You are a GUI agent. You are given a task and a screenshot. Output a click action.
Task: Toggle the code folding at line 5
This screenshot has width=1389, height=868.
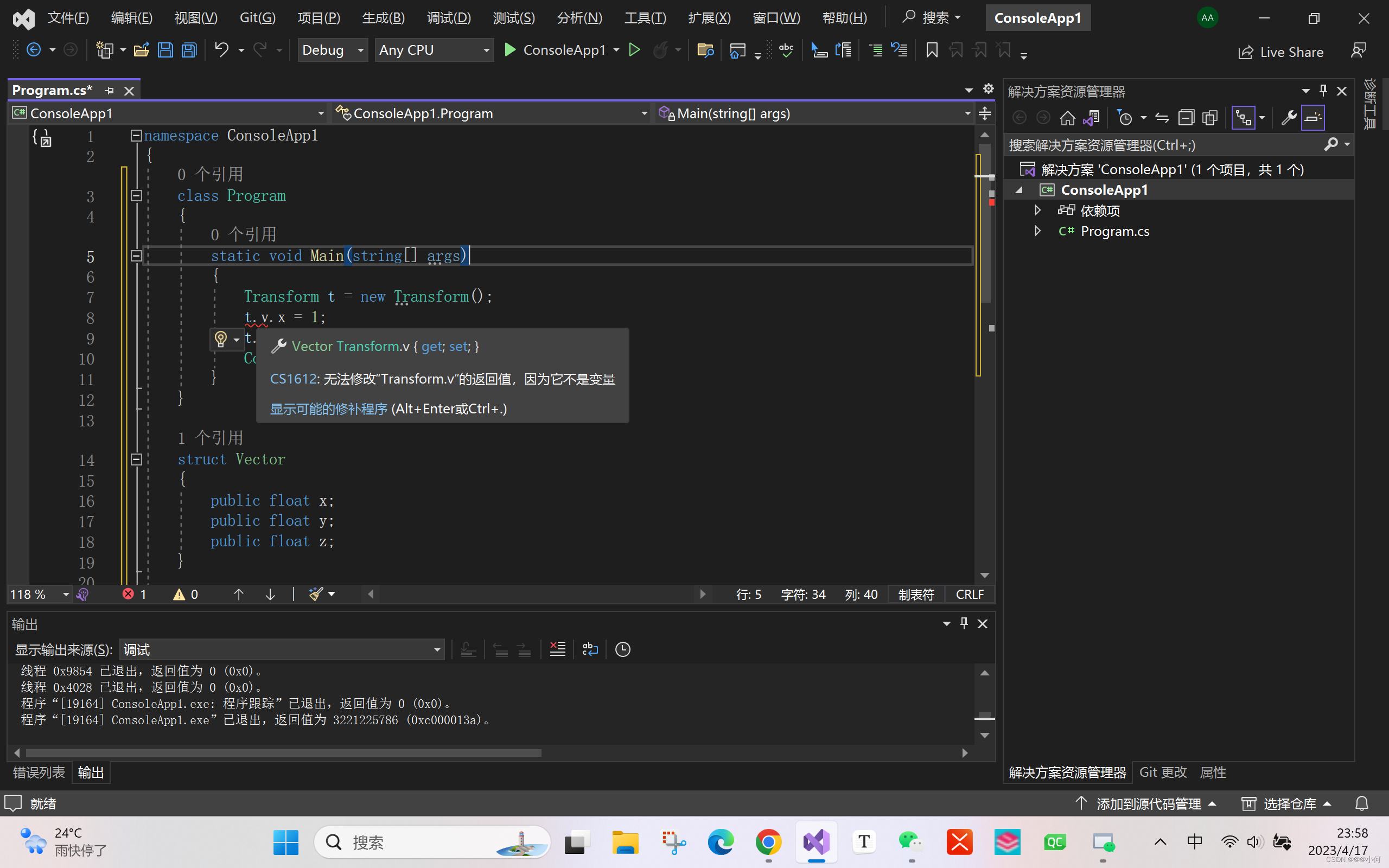coord(135,255)
